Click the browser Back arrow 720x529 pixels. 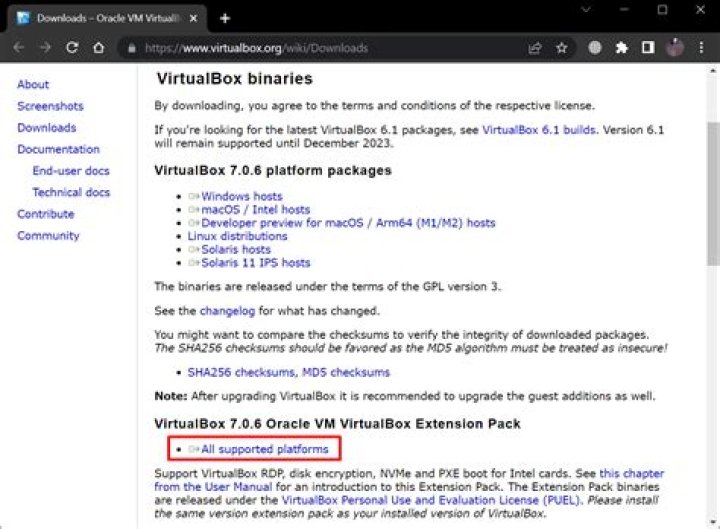(x=18, y=48)
